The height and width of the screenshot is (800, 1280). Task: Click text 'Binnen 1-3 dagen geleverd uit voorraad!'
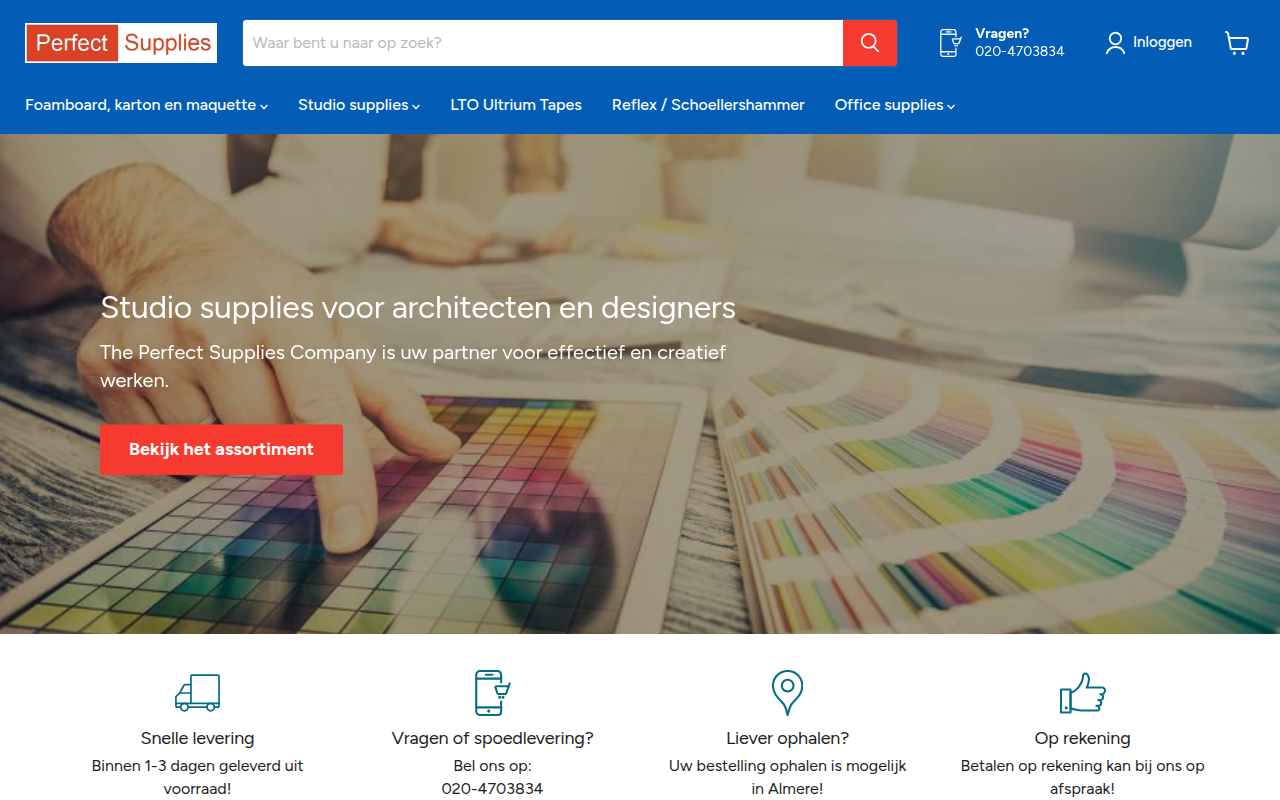coord(197,777)
